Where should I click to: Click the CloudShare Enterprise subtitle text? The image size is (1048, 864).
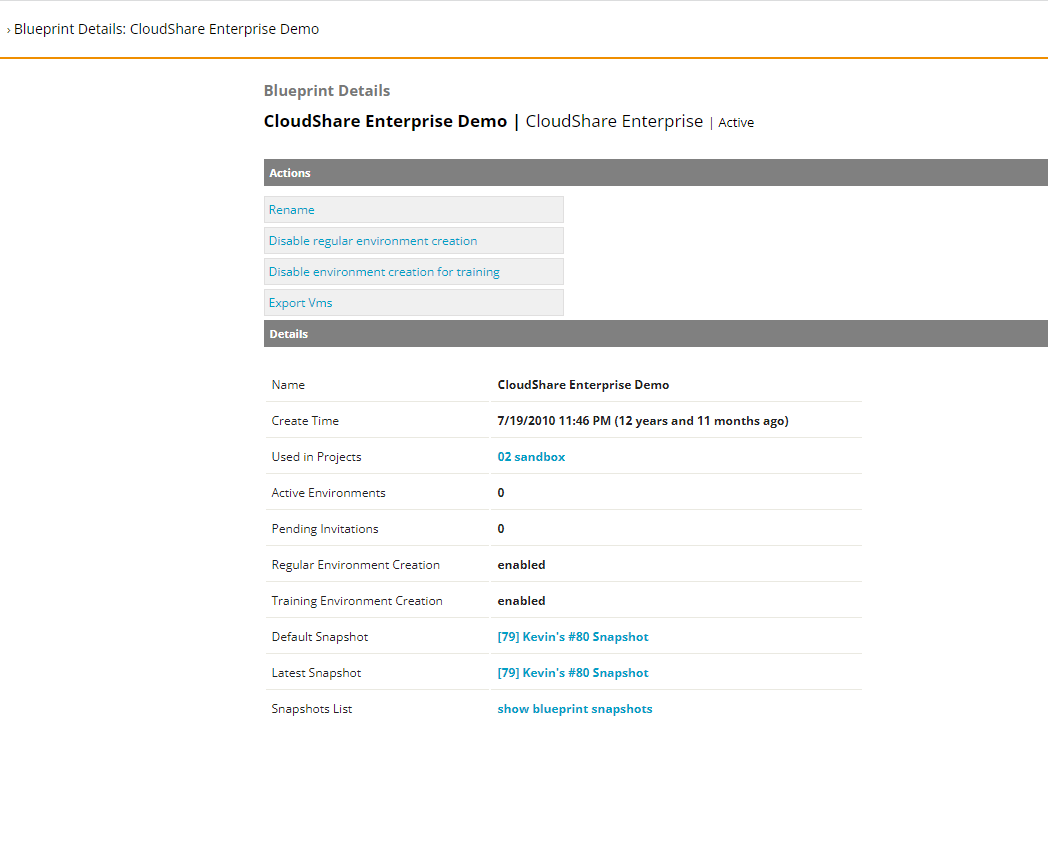pyautogui.click(x=614, y=121)
